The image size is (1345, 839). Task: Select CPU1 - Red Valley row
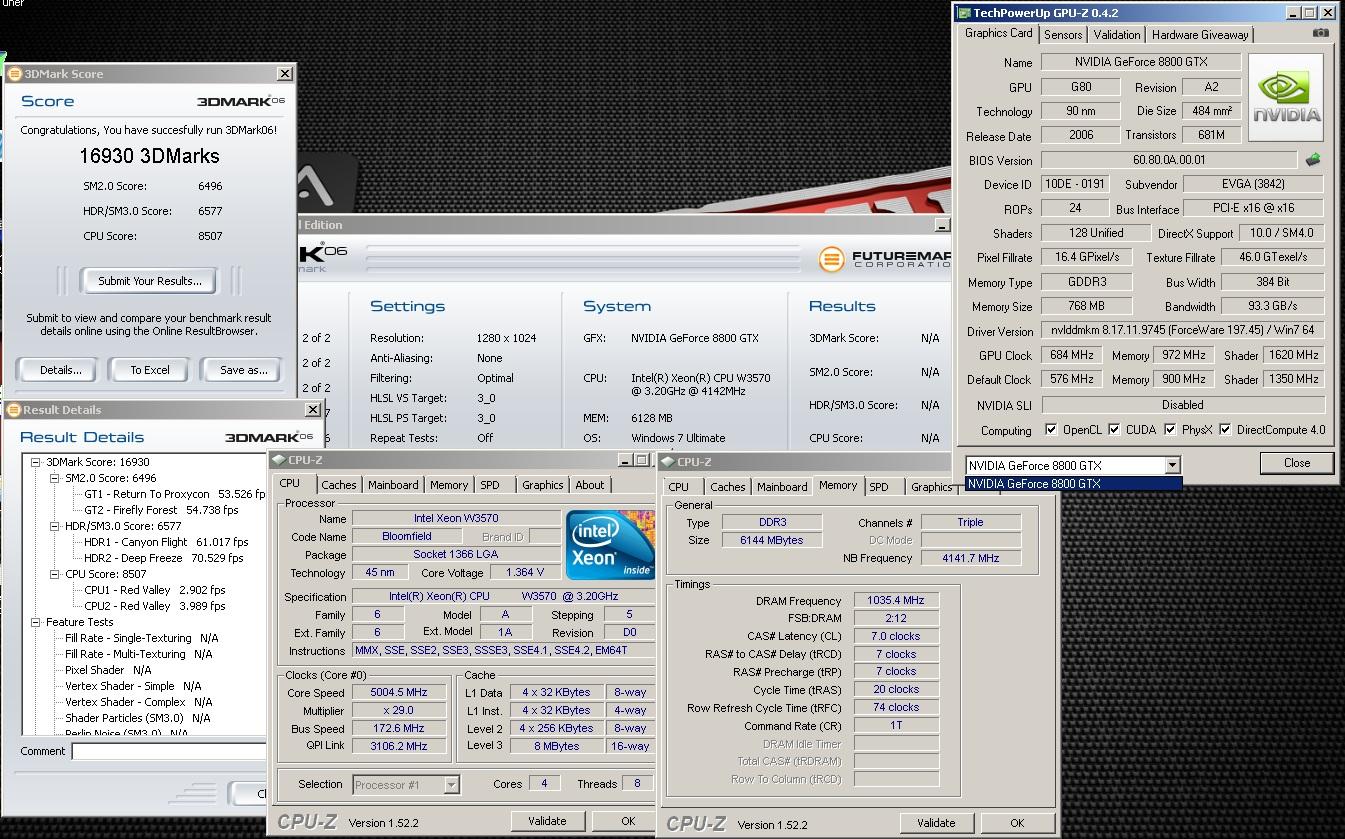coord(155,590)
